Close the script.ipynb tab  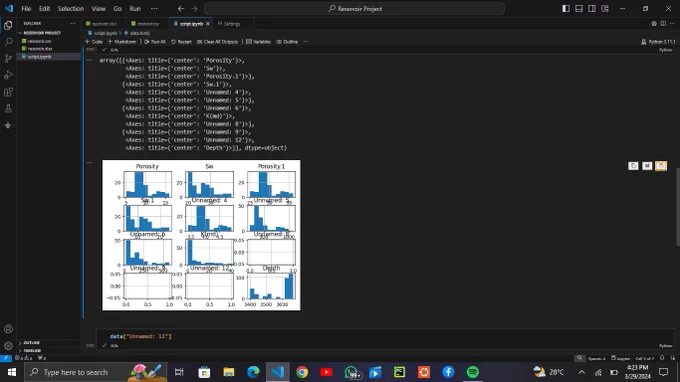[x=208, y=24]
